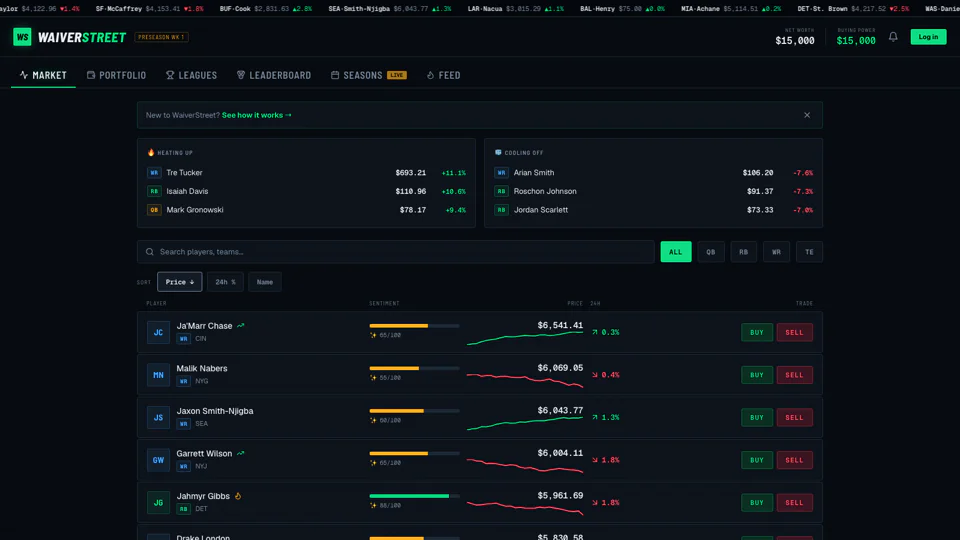The width and height of the screenshot is (960, 540).
Task: Click the QB badge next to Mark Gronowski
Action: pyautogui.click(x=154, y=210)
